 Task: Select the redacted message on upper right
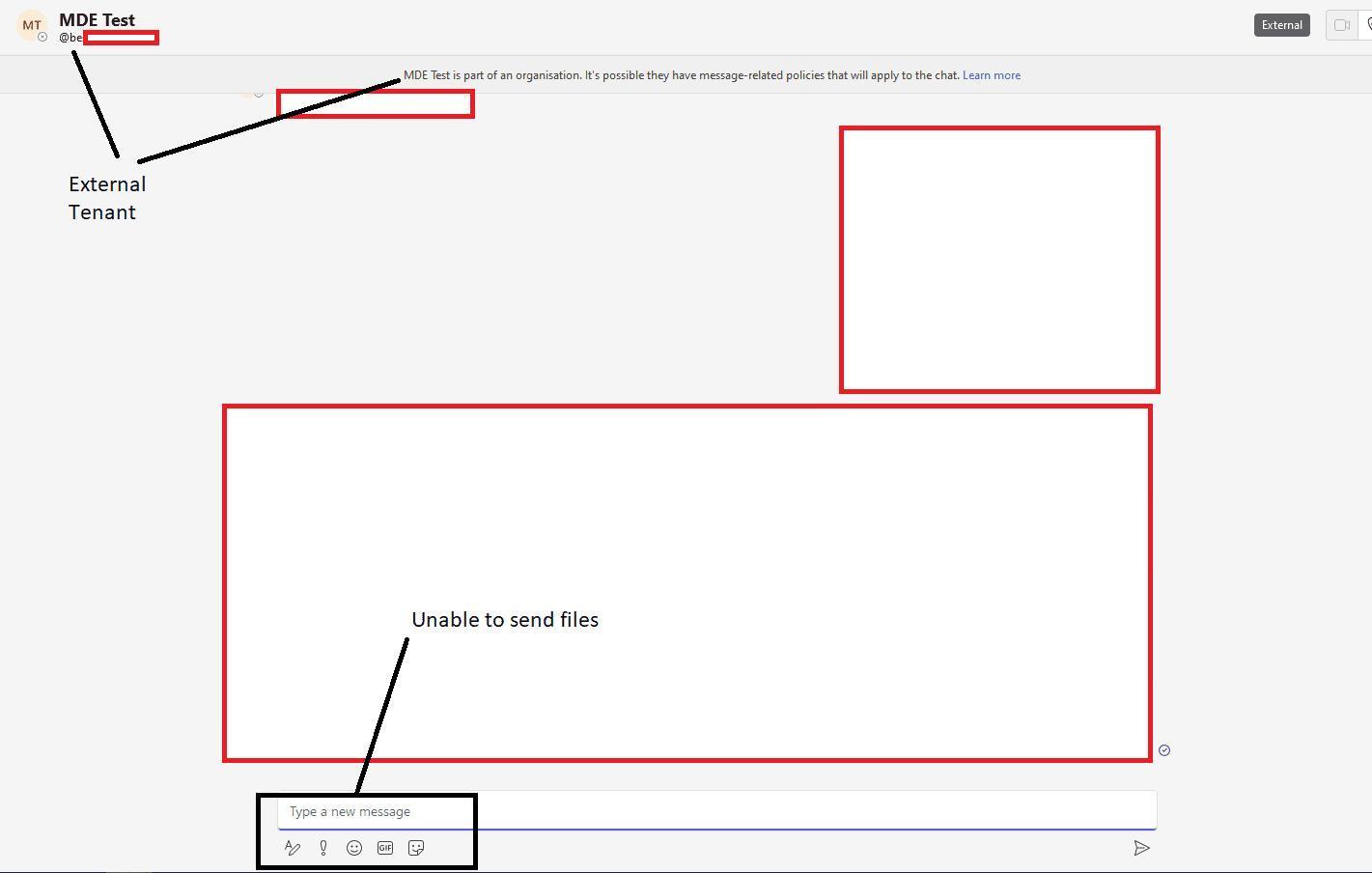click(999, 260)
